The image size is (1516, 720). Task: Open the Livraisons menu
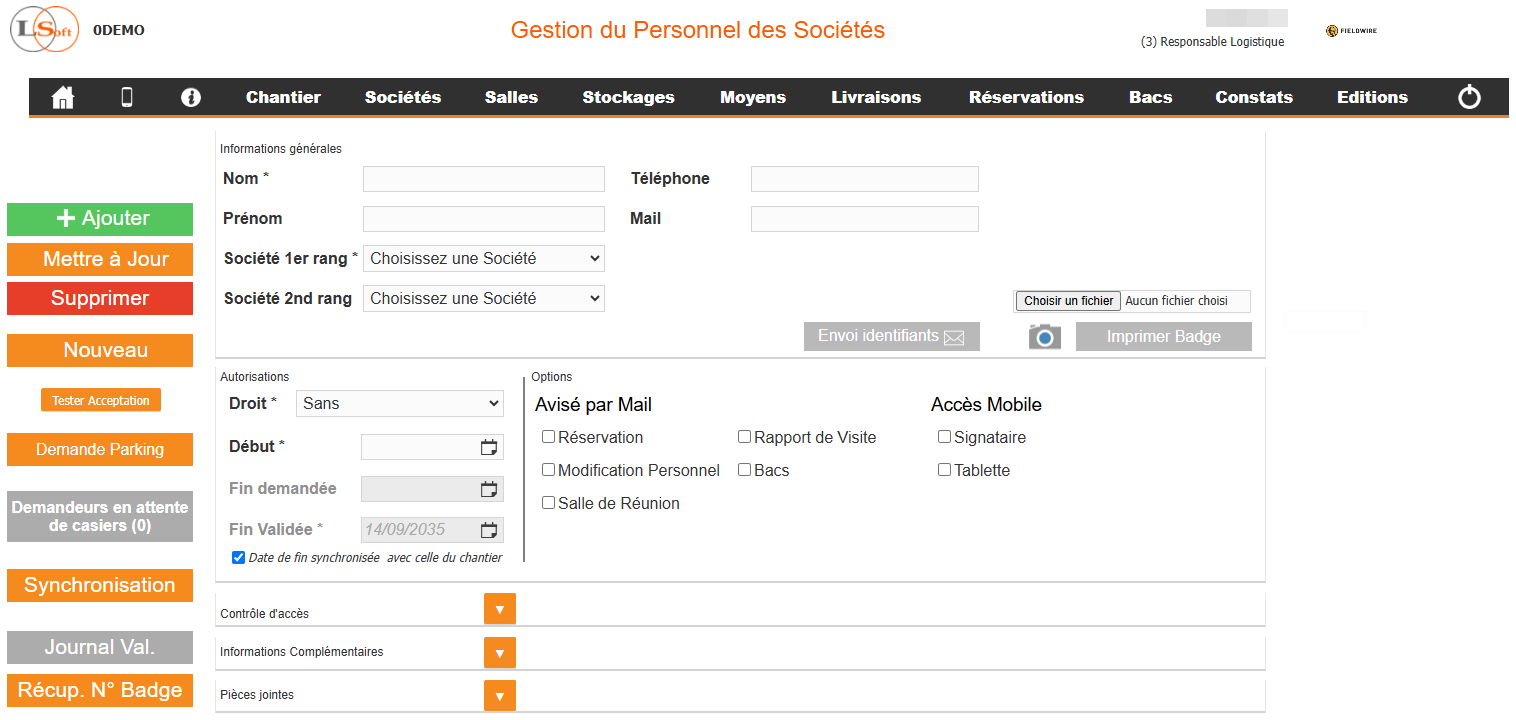(x=876, y=97)
